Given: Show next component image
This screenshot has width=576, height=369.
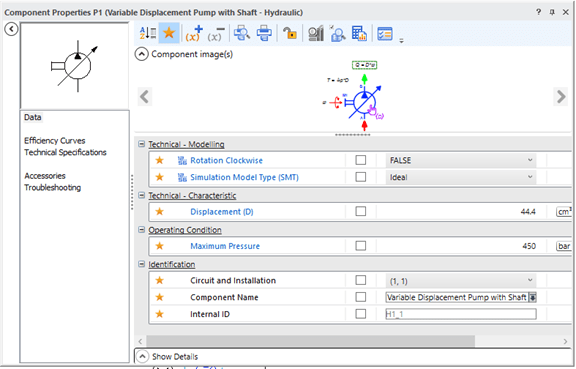Looking at the screenshot, I should coord(561,97).
